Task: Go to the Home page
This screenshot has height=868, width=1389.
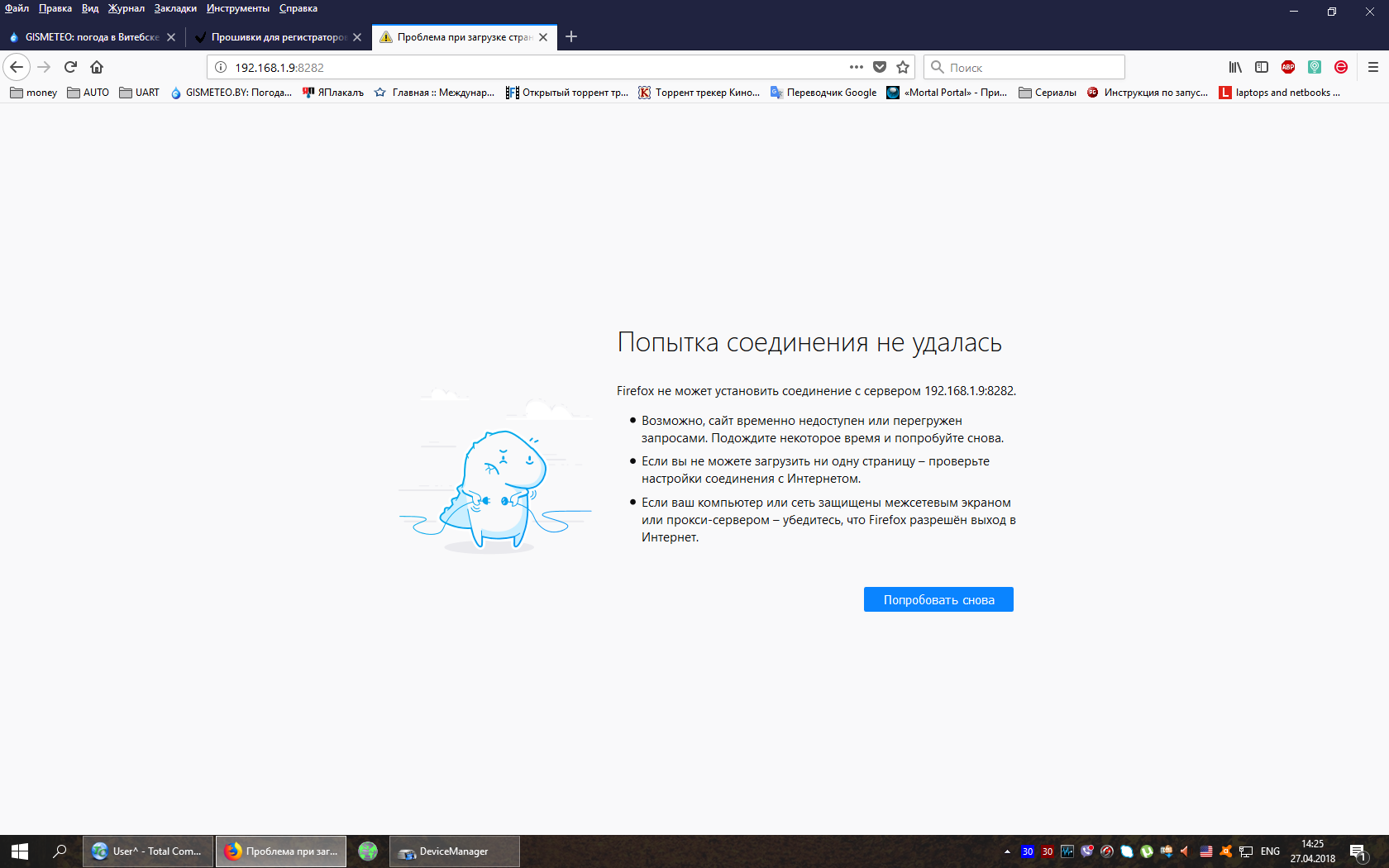Action: point(97,67)
